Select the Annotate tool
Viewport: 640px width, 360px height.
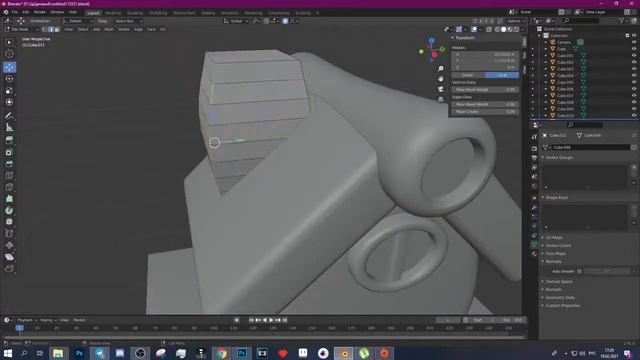[x=9, y=116]
